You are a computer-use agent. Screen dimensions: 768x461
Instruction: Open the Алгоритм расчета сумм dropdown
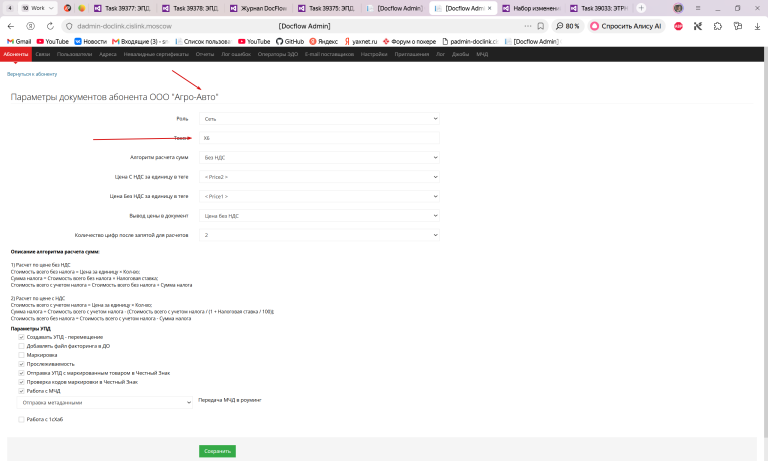[319, 157]
